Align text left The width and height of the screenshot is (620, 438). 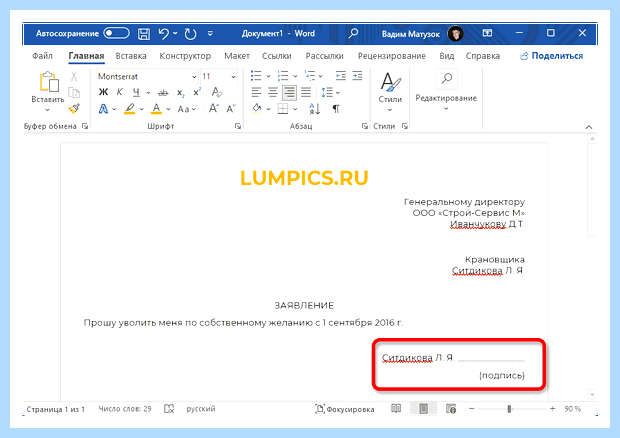coord(256,93)
